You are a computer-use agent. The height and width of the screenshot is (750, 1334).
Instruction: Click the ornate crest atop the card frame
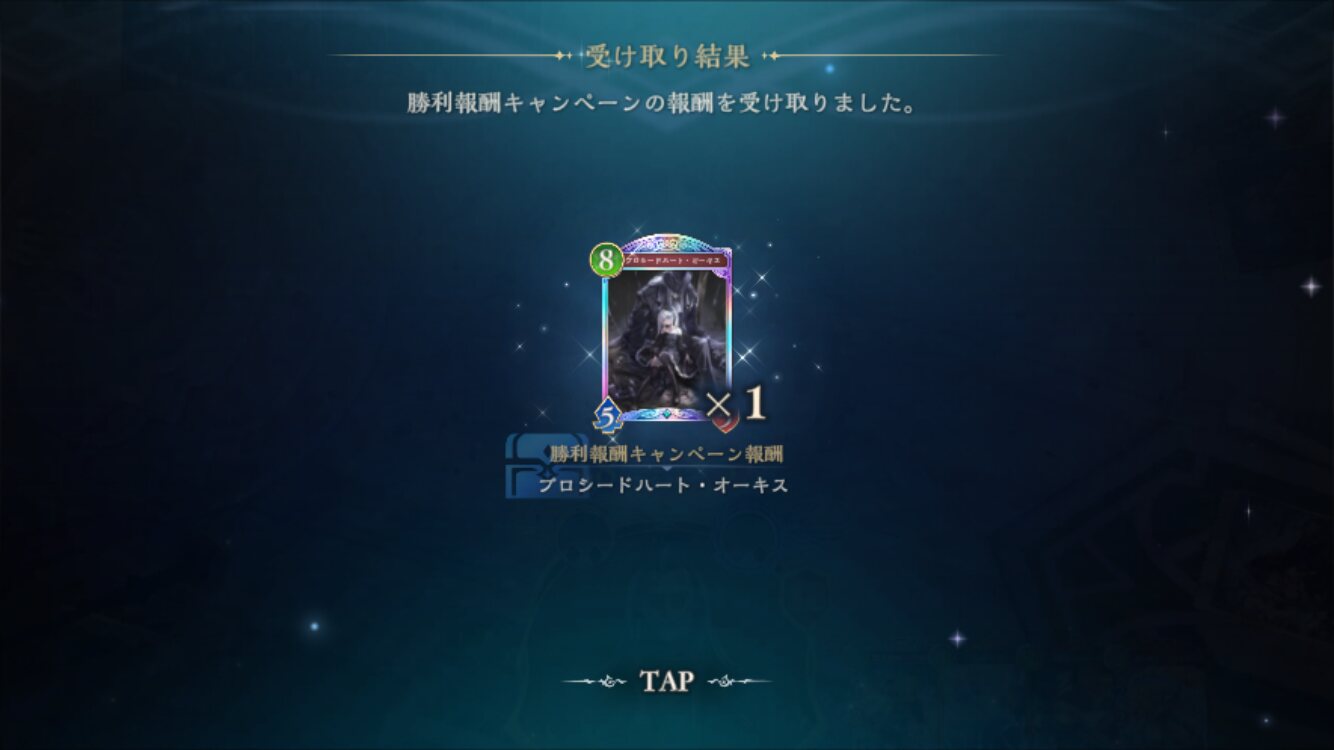coord(667,242)
